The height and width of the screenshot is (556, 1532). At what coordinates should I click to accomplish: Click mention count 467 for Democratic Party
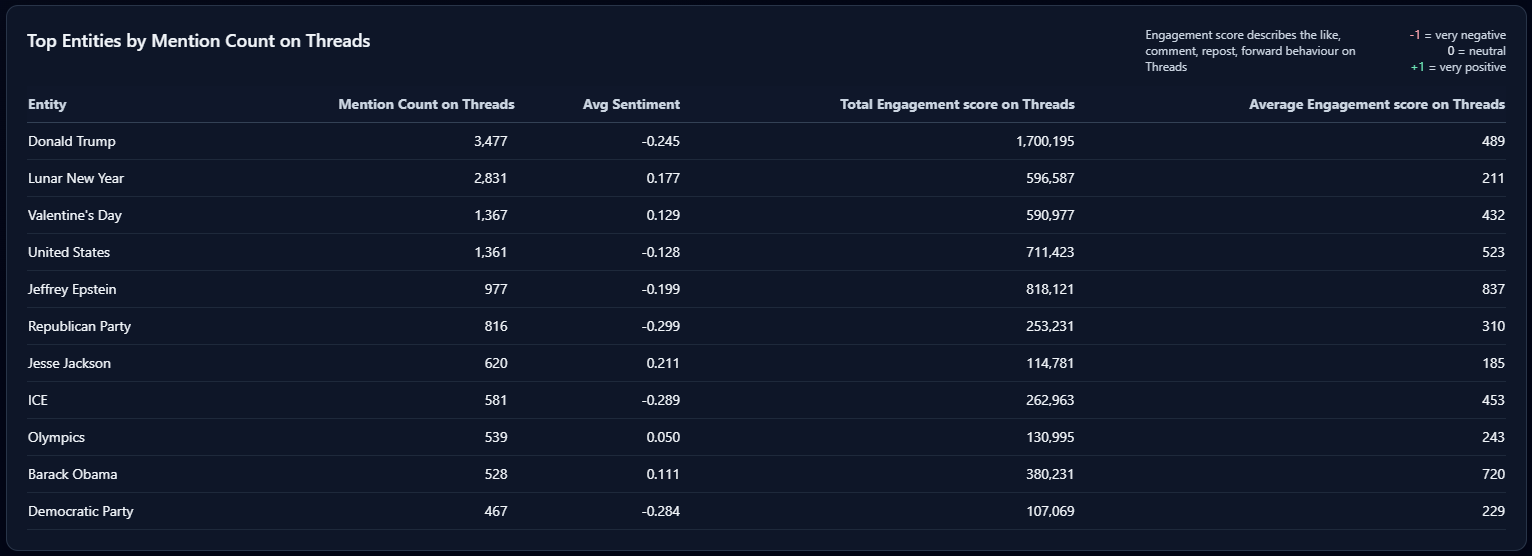click(x=496, y=511)
